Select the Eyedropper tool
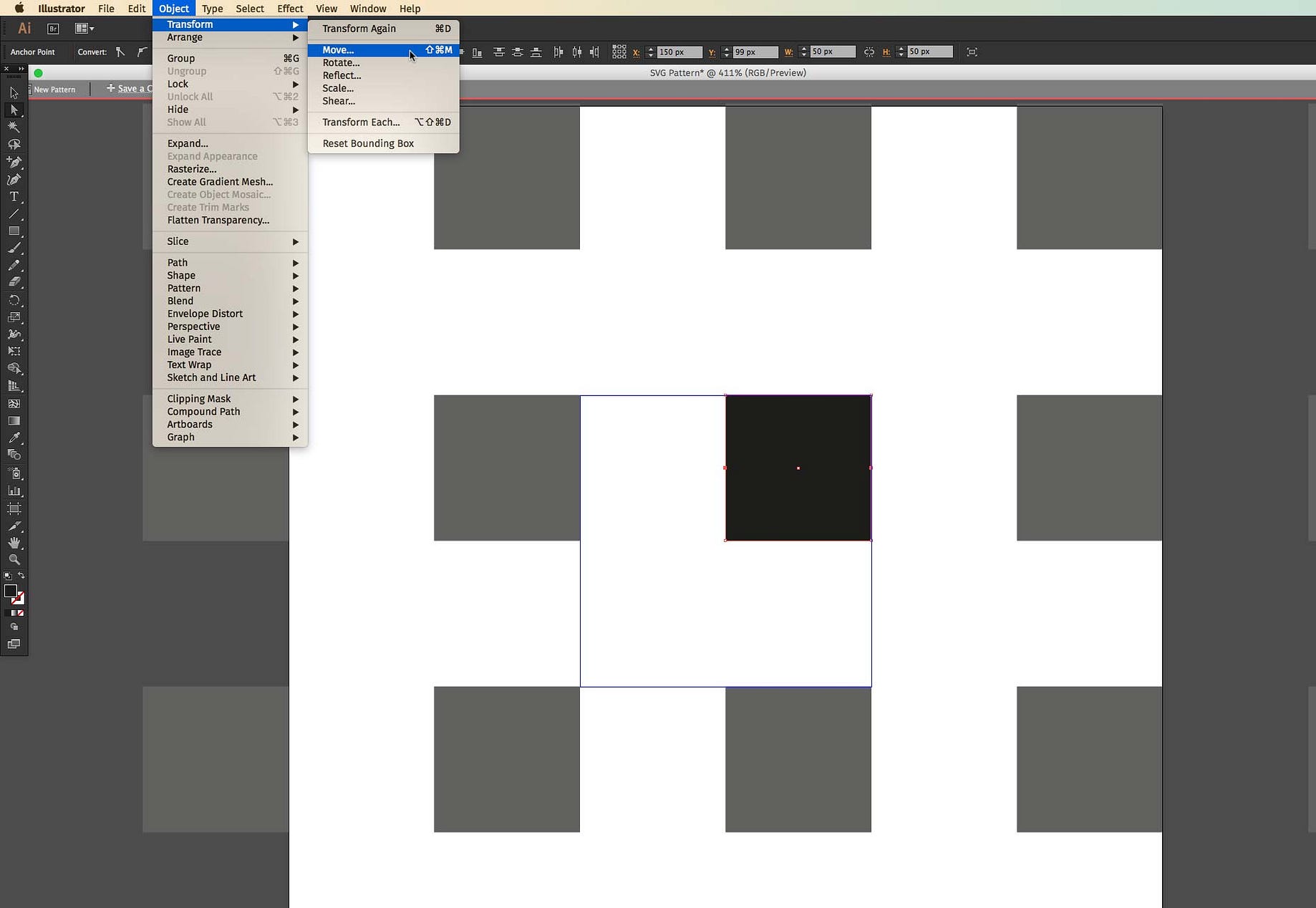Image resolution: width=1316 pixels, height=908 pixels. click(14, 438)
